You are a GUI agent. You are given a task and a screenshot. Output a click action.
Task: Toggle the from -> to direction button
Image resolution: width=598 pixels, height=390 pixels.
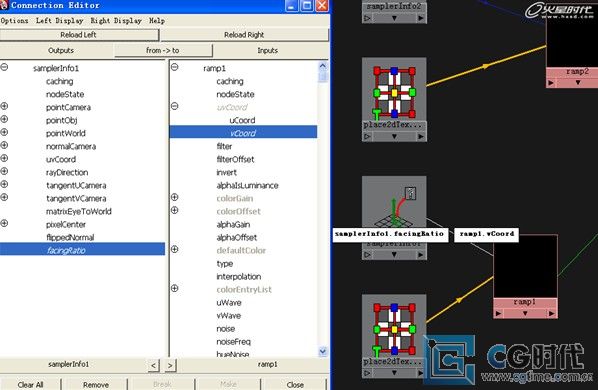(163, 50)
